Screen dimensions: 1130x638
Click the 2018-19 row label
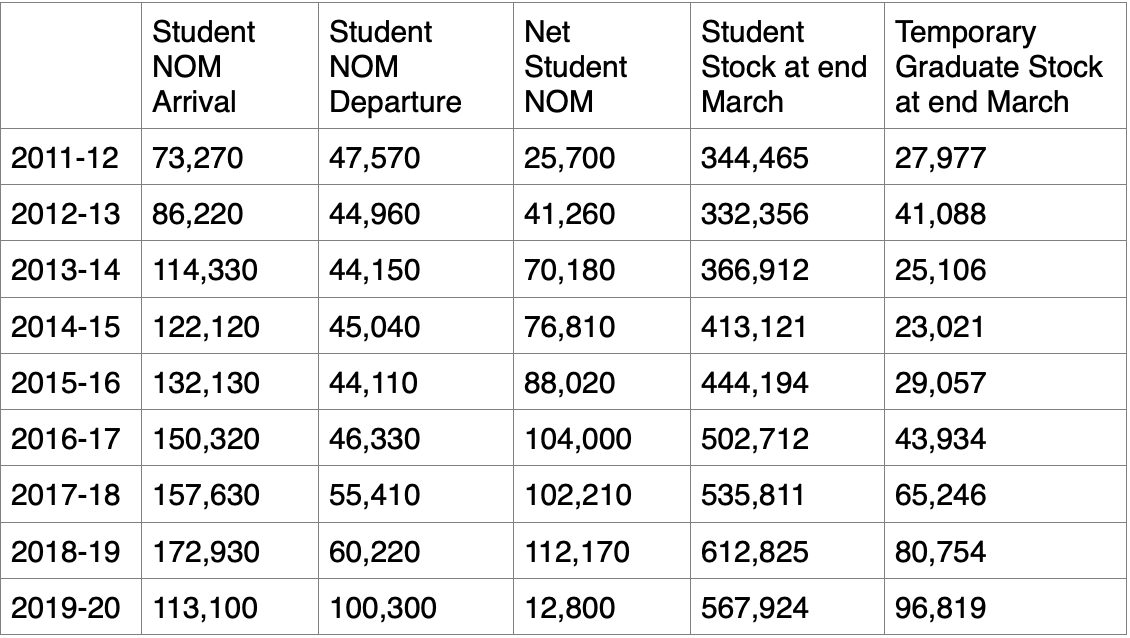(x=64, y=552)
